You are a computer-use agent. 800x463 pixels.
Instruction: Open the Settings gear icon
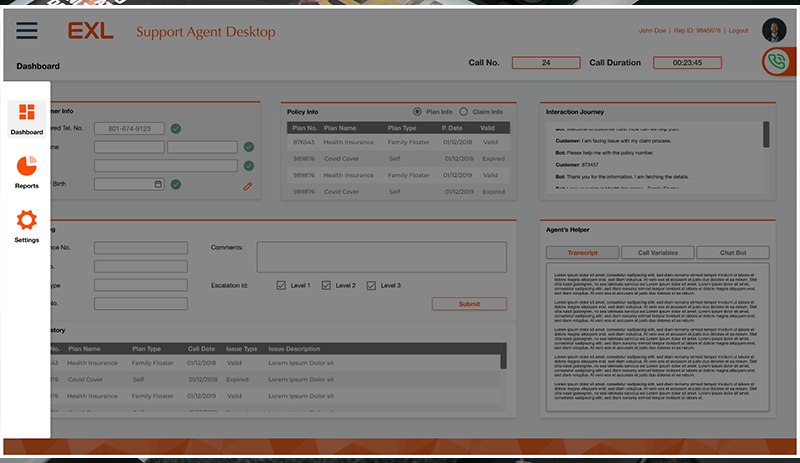click(x=27, y=220)
